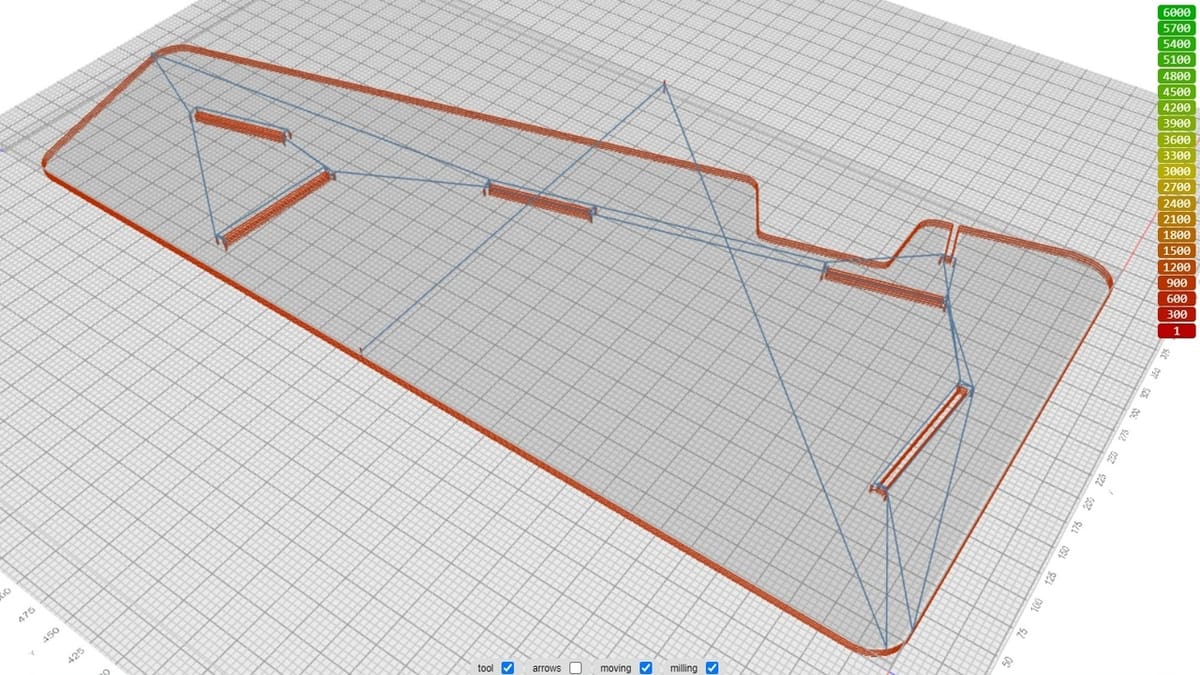Click the 900 legend entry
The width and height of the screenshot is (1200, 675).
[x=1176, y=283]
